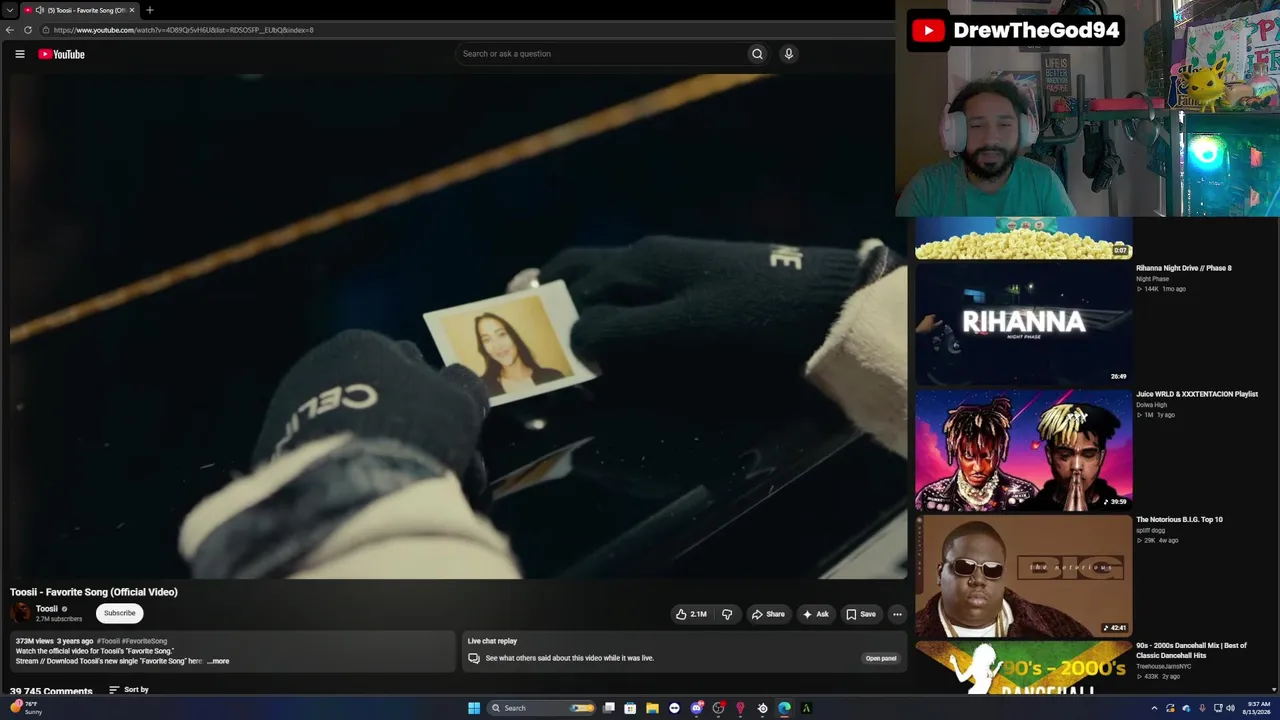Open File Explorer from the taskbar
Screen dimensions: 1280x720
652,708
